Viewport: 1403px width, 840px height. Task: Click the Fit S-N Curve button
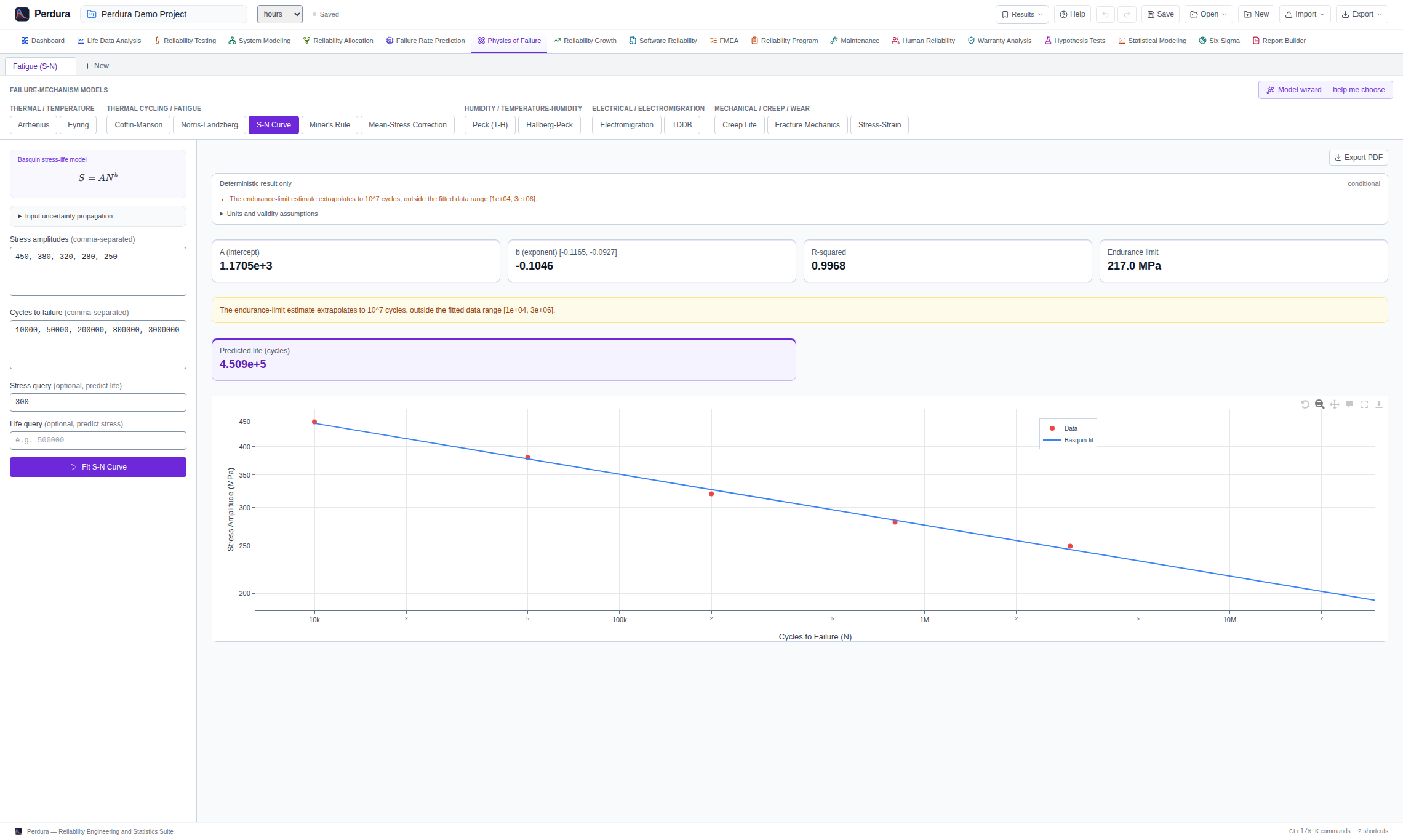coord(98,467)
